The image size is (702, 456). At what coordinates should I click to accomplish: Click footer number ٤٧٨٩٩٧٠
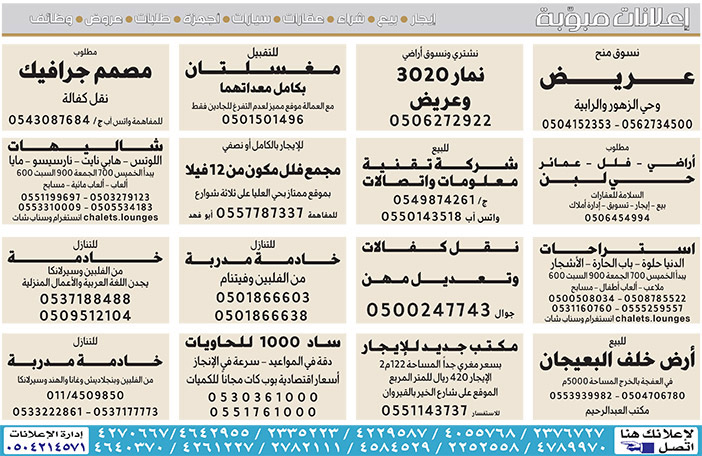coord(570,447)
